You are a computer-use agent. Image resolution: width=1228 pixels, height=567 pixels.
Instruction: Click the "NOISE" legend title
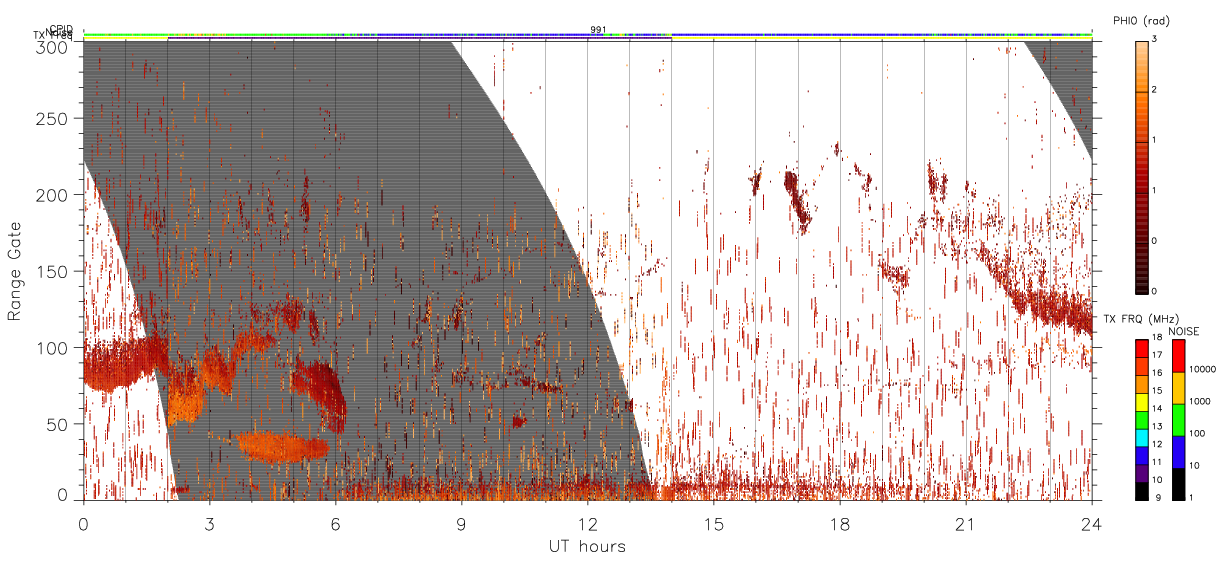(x=1184, y=331)
